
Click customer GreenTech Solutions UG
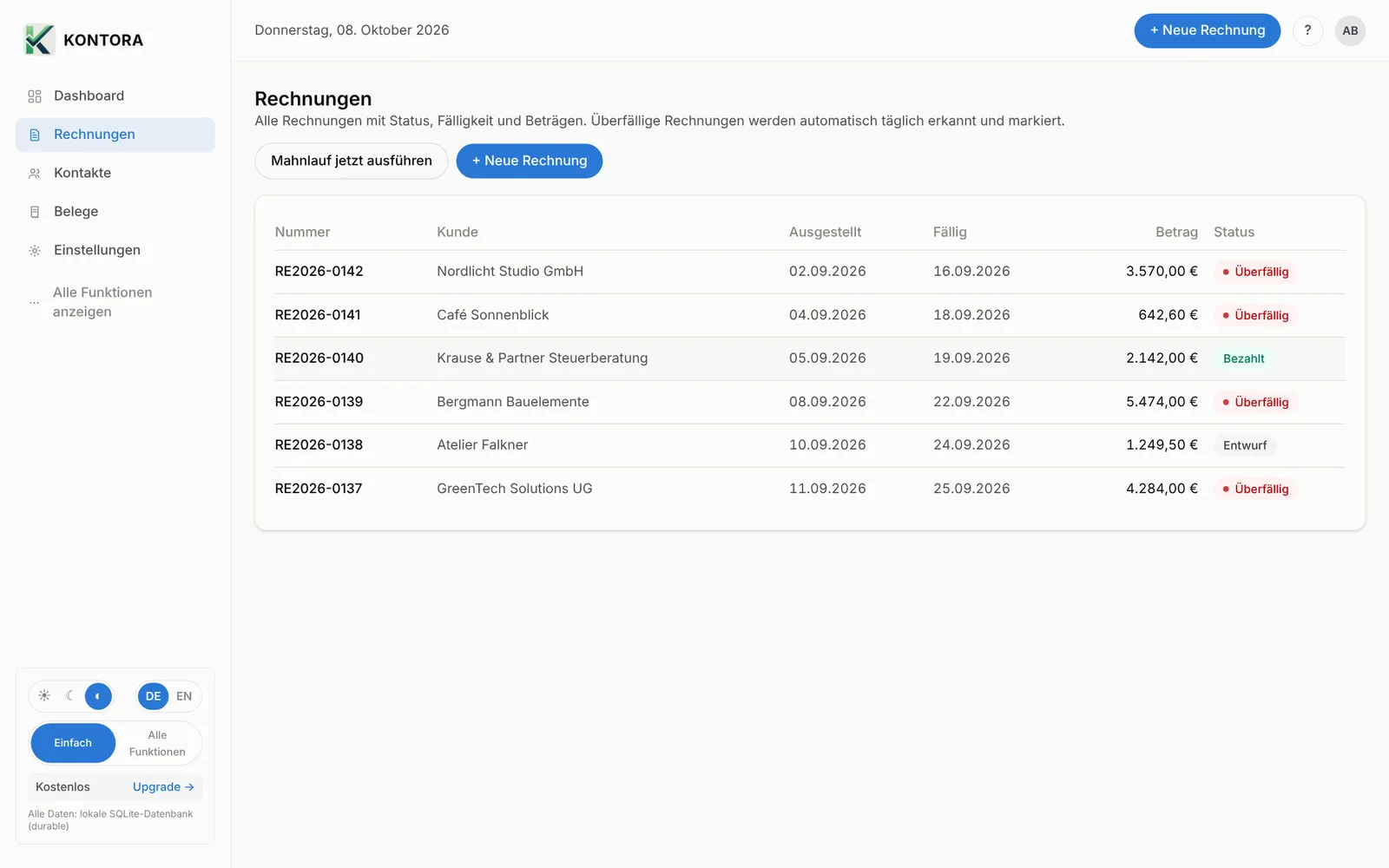coord(515,489)
